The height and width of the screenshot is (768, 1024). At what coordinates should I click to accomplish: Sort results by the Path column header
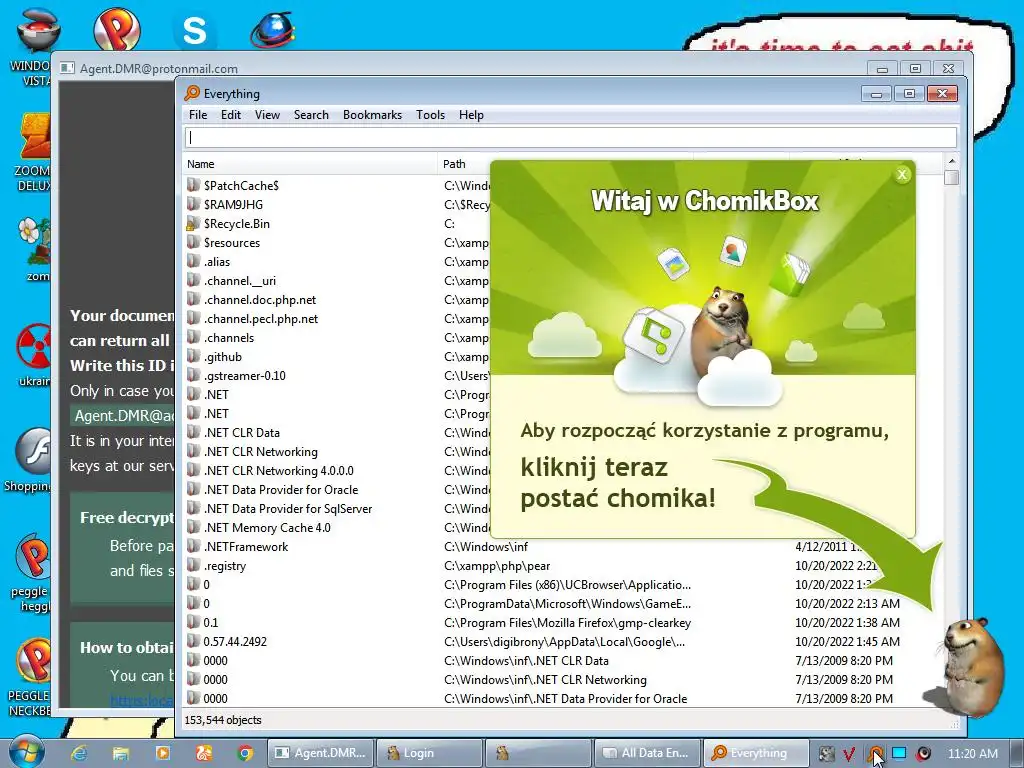click(x=465, y=164)
